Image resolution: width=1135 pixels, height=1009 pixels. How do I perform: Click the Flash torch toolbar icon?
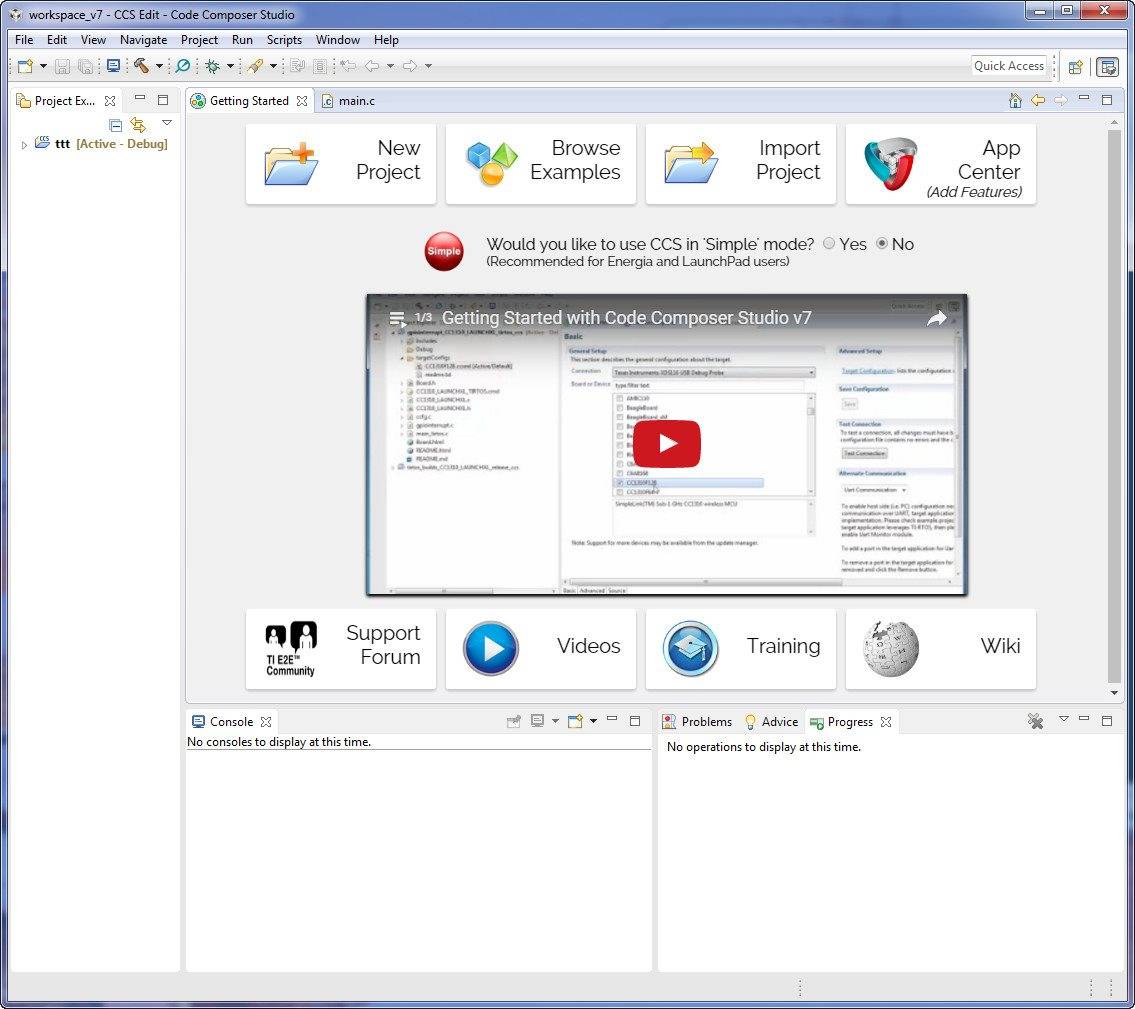click(255, 66)
